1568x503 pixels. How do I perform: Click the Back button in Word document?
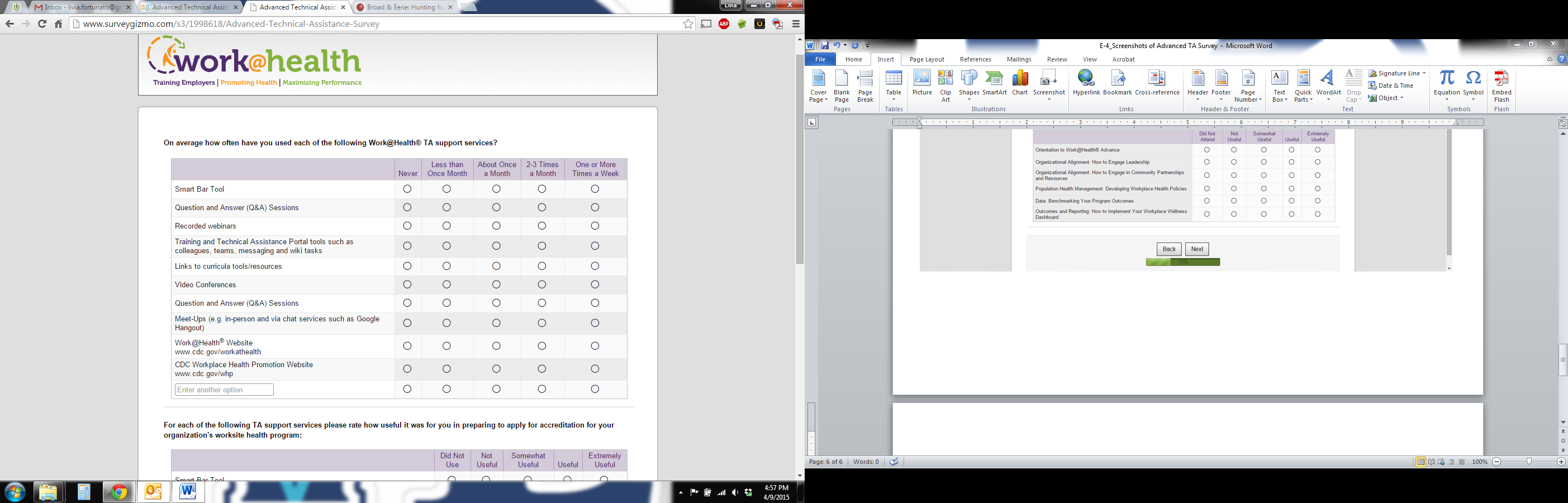(1168, 249)
